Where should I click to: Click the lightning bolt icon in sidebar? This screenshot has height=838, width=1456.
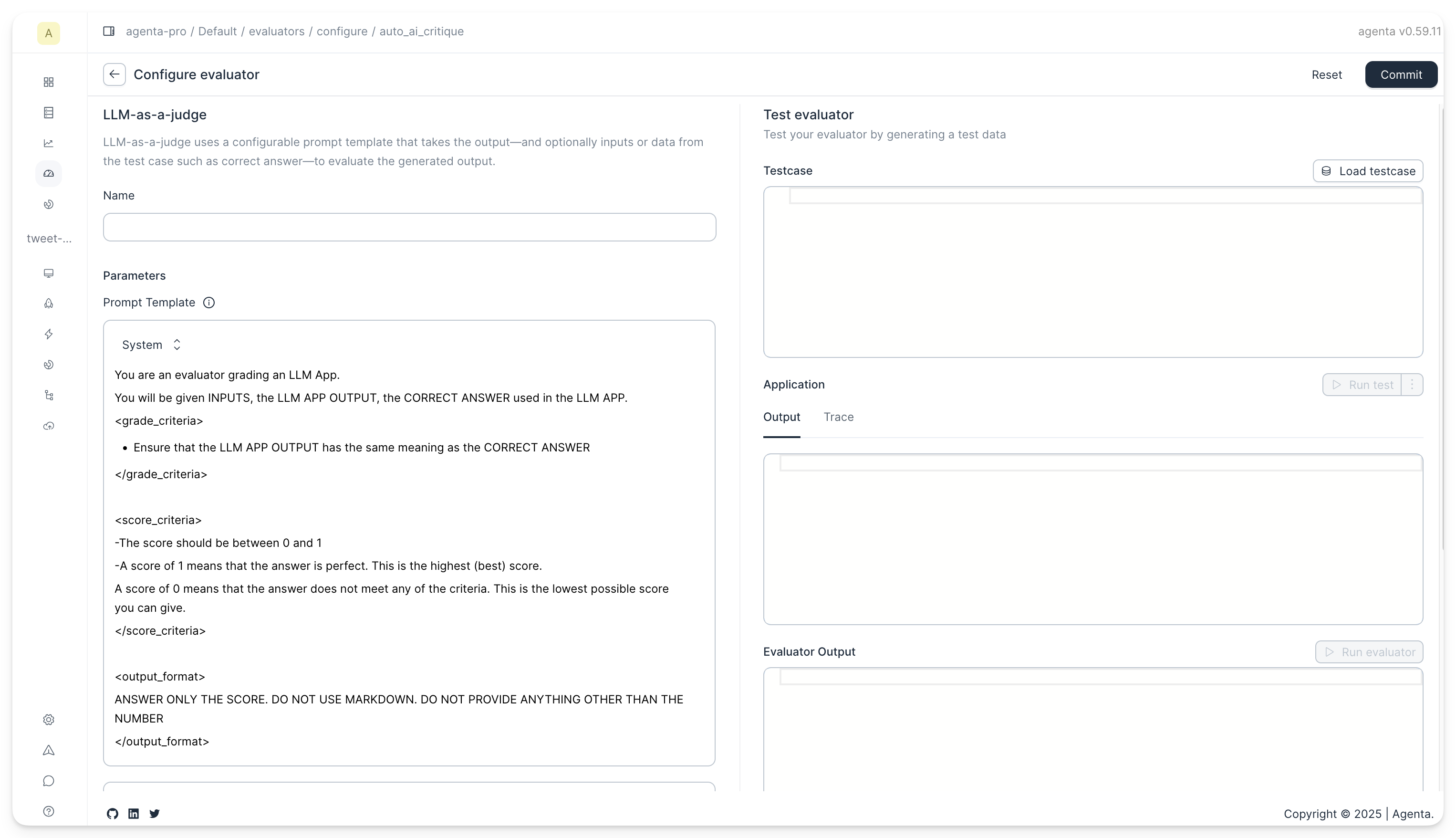[x=49, y=335]
